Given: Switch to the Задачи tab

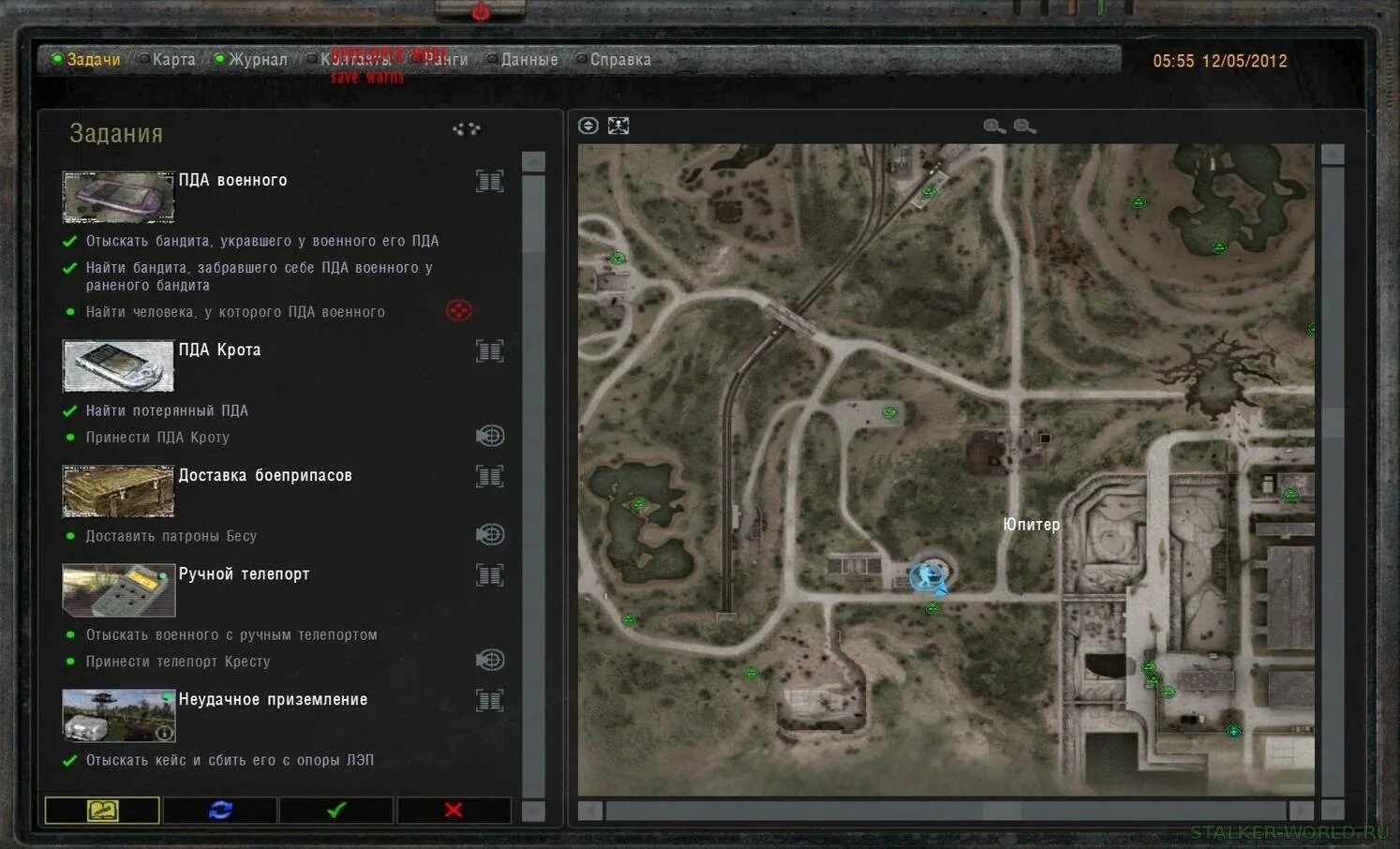Looking at the screenshot, I should [85, 59].
